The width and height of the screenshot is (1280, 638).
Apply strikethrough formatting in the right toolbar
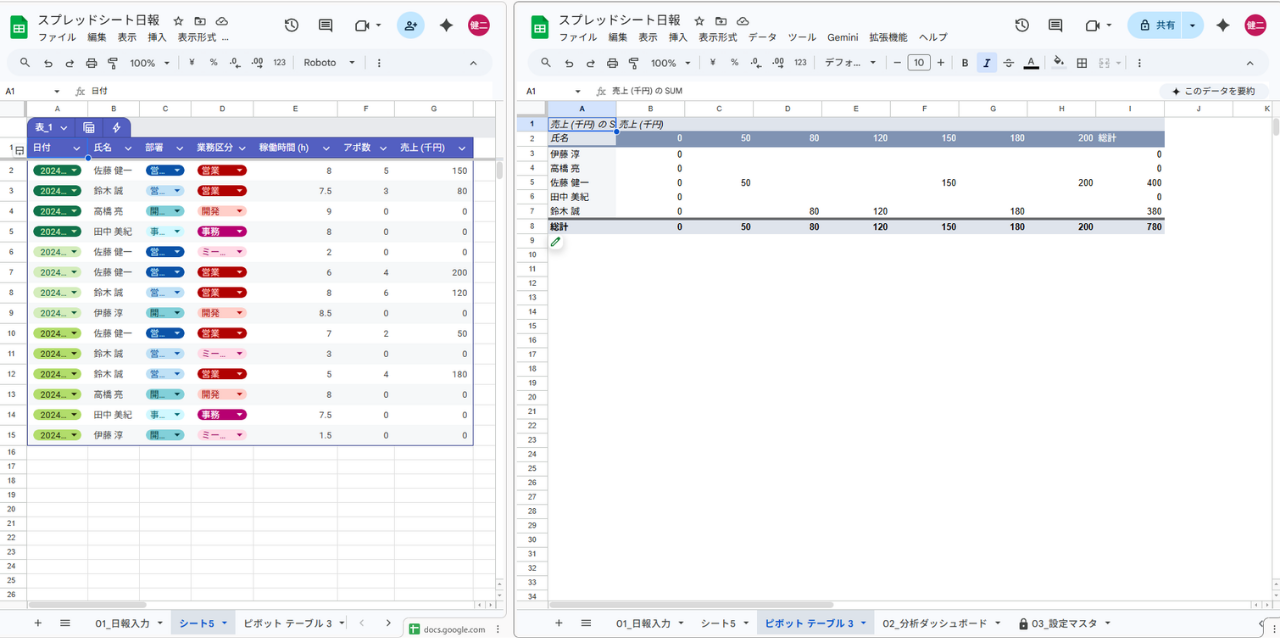click(x=1008, y=62)
